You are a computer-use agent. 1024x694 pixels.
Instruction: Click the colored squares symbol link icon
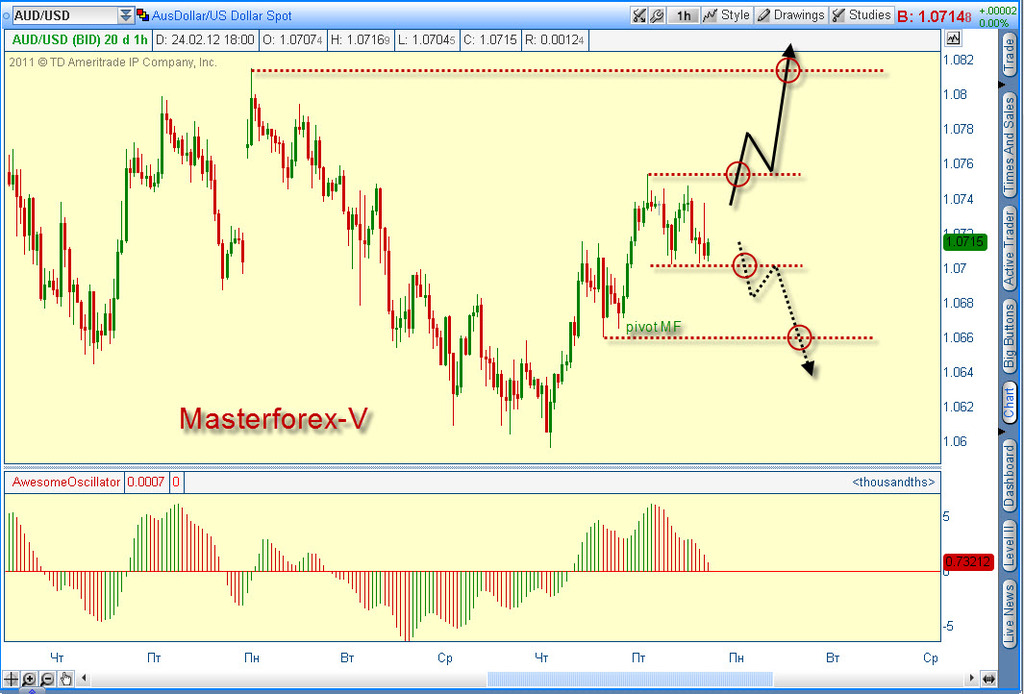(143, 15)
